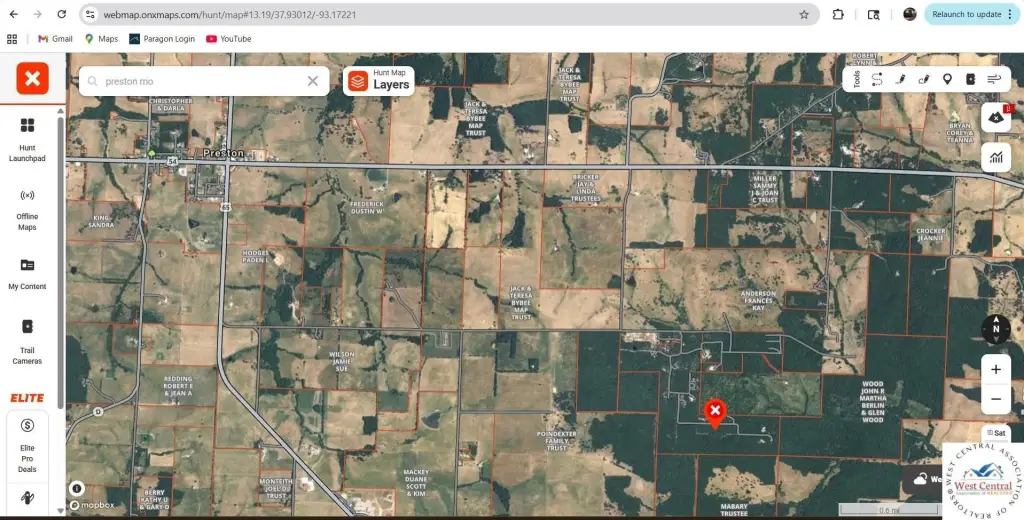1024x520 pixels.
Task: Zoom out with the minus button
Action: pos(995,399)
